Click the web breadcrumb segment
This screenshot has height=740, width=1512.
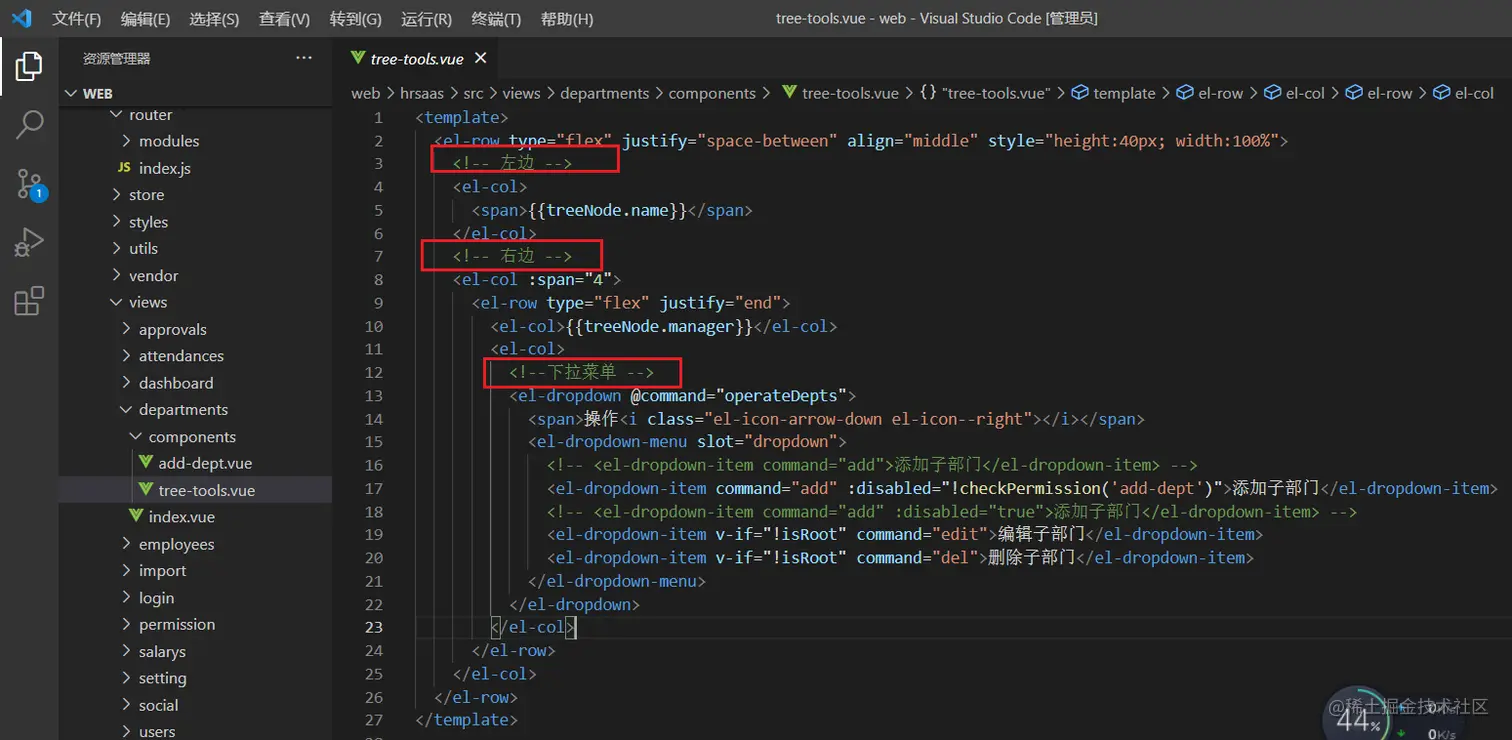pyautogui.click(x=365, y=93)
